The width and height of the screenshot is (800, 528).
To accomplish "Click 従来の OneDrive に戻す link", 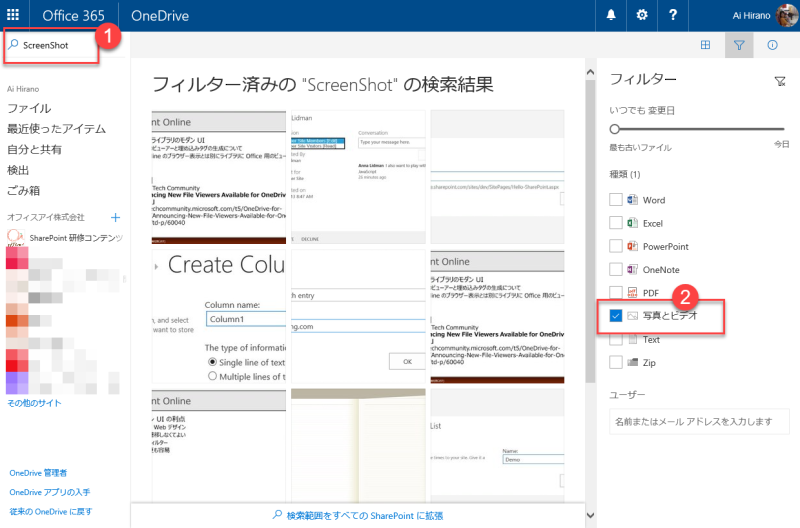I will (51, 512).
